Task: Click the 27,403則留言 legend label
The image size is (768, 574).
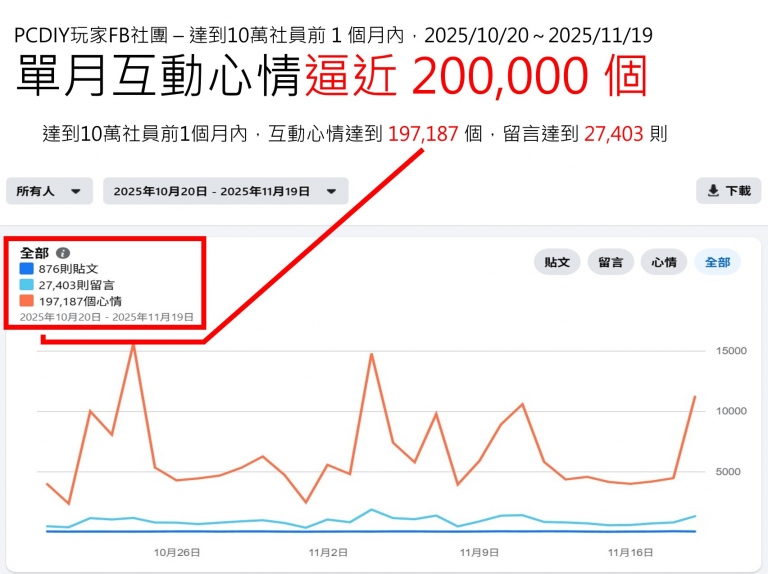Action: click(x=76, y=285)
